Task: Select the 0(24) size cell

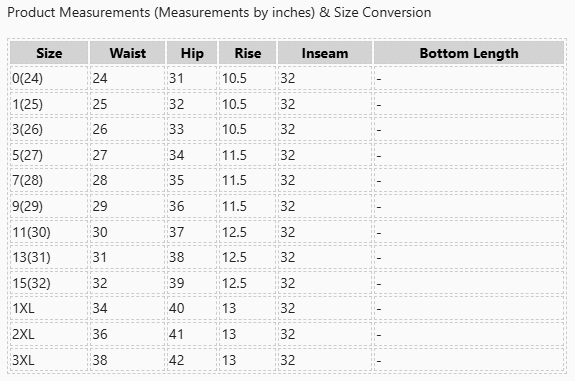Action: 49,78
